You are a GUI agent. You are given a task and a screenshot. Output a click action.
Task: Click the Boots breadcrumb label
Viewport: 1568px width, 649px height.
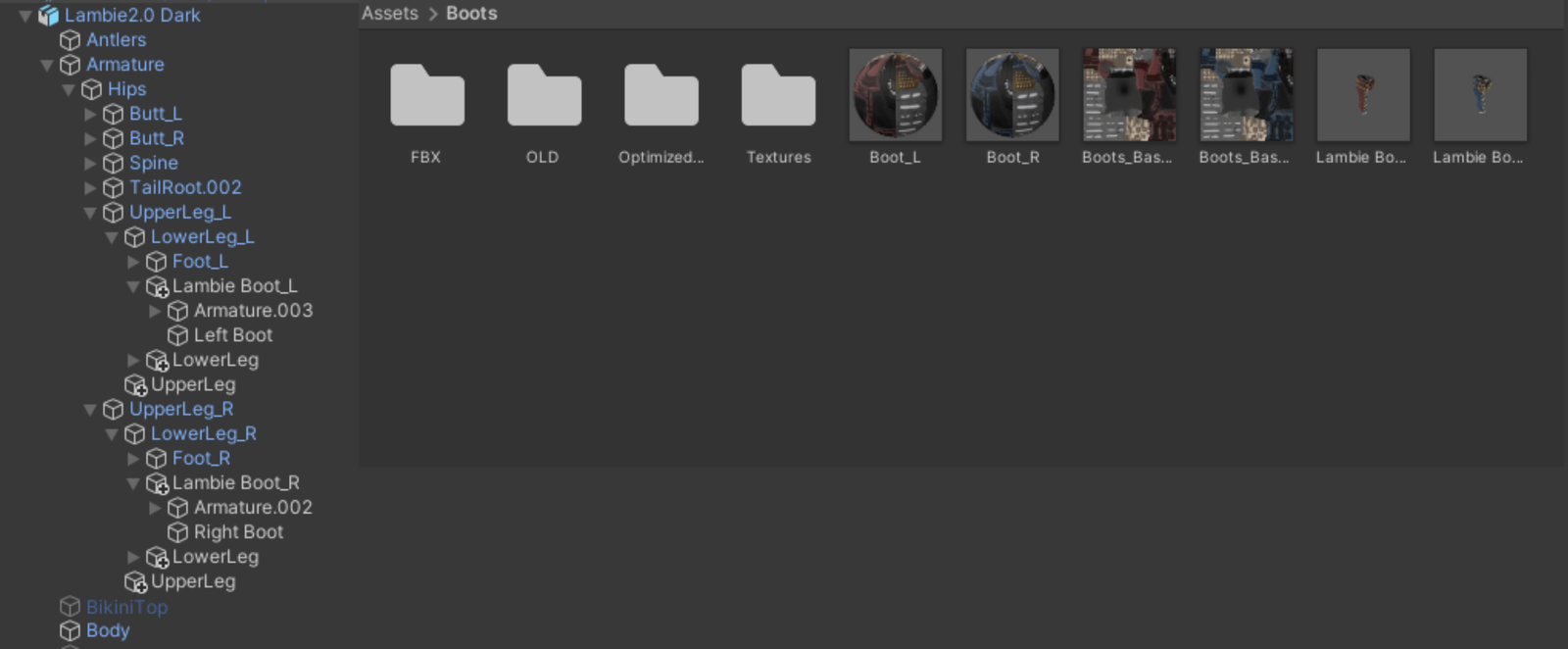tap(471, 14)
